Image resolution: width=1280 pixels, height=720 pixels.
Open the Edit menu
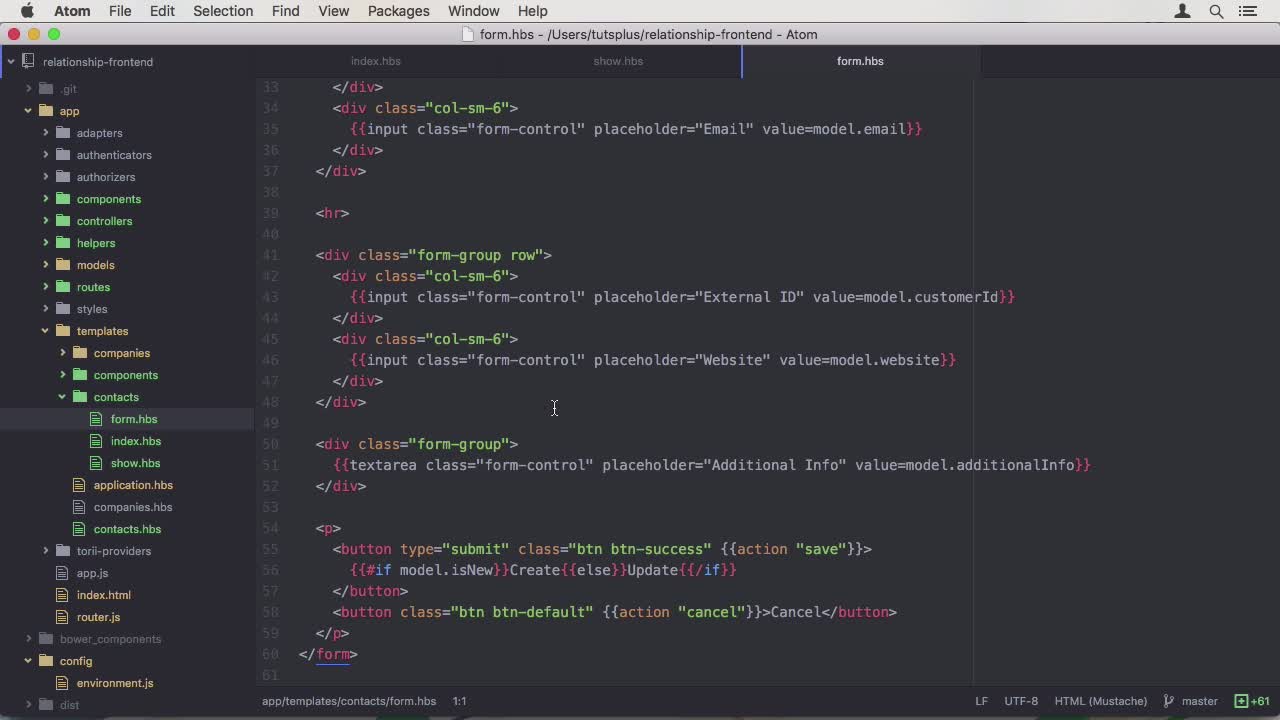(x=162, y=11)
